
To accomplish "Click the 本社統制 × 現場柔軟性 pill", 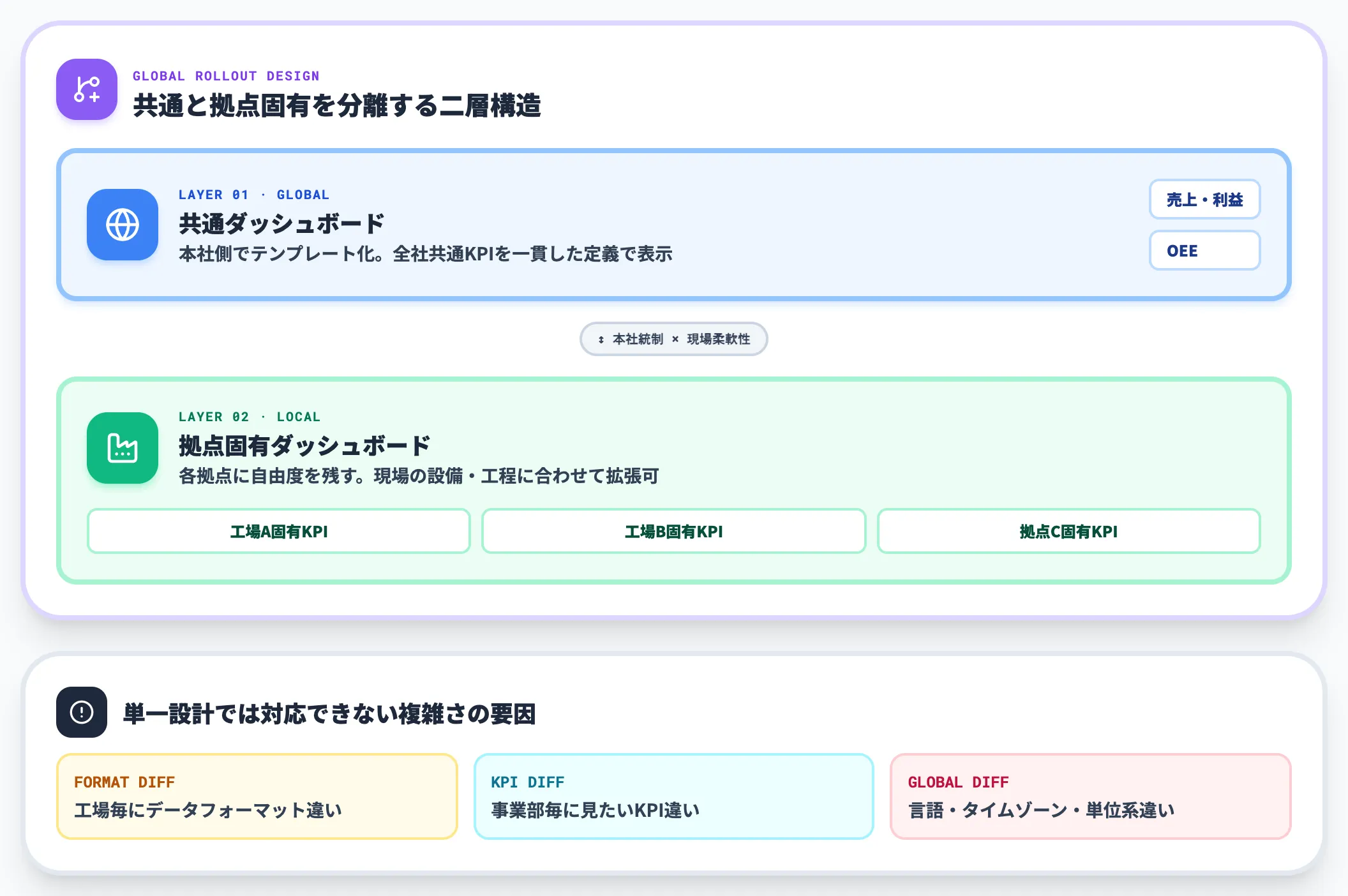I will click(x=673, y=339).
